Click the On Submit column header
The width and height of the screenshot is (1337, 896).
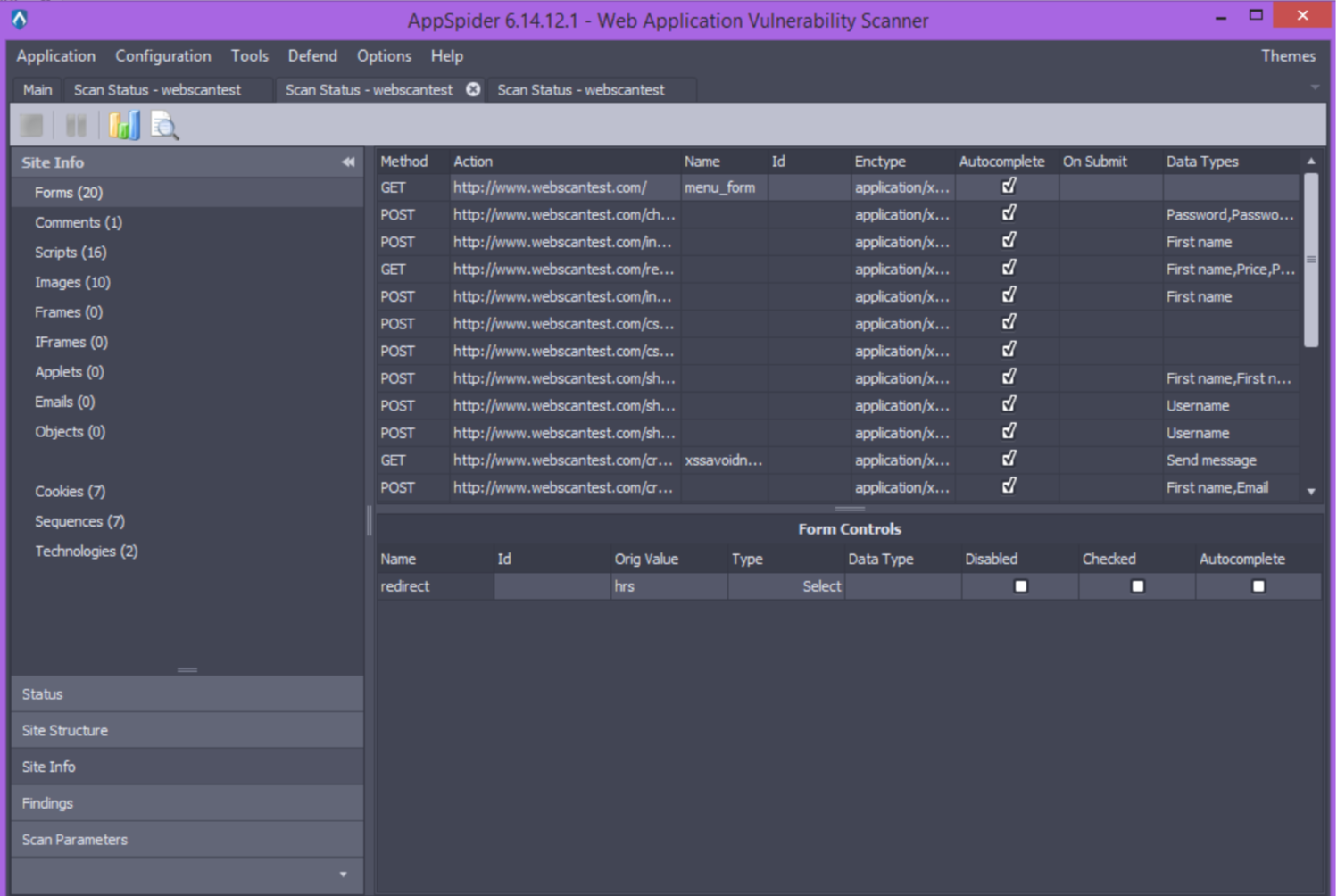tap(1110, 162)
